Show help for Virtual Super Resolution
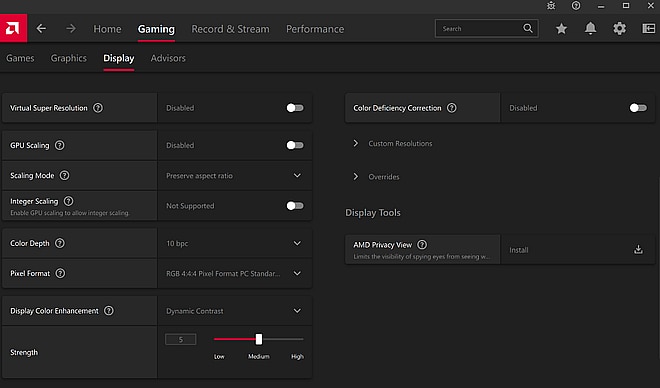The height and width of the screenshot is (388, 660). point(98,108)
